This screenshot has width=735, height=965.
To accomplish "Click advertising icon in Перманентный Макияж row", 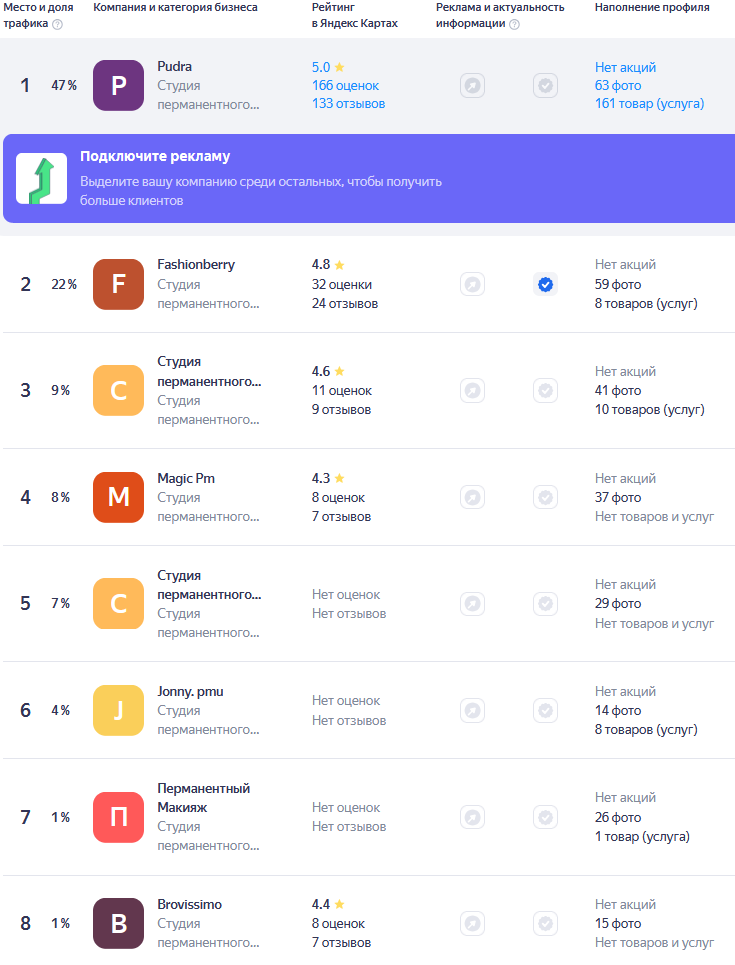I will tap(472, 817).
